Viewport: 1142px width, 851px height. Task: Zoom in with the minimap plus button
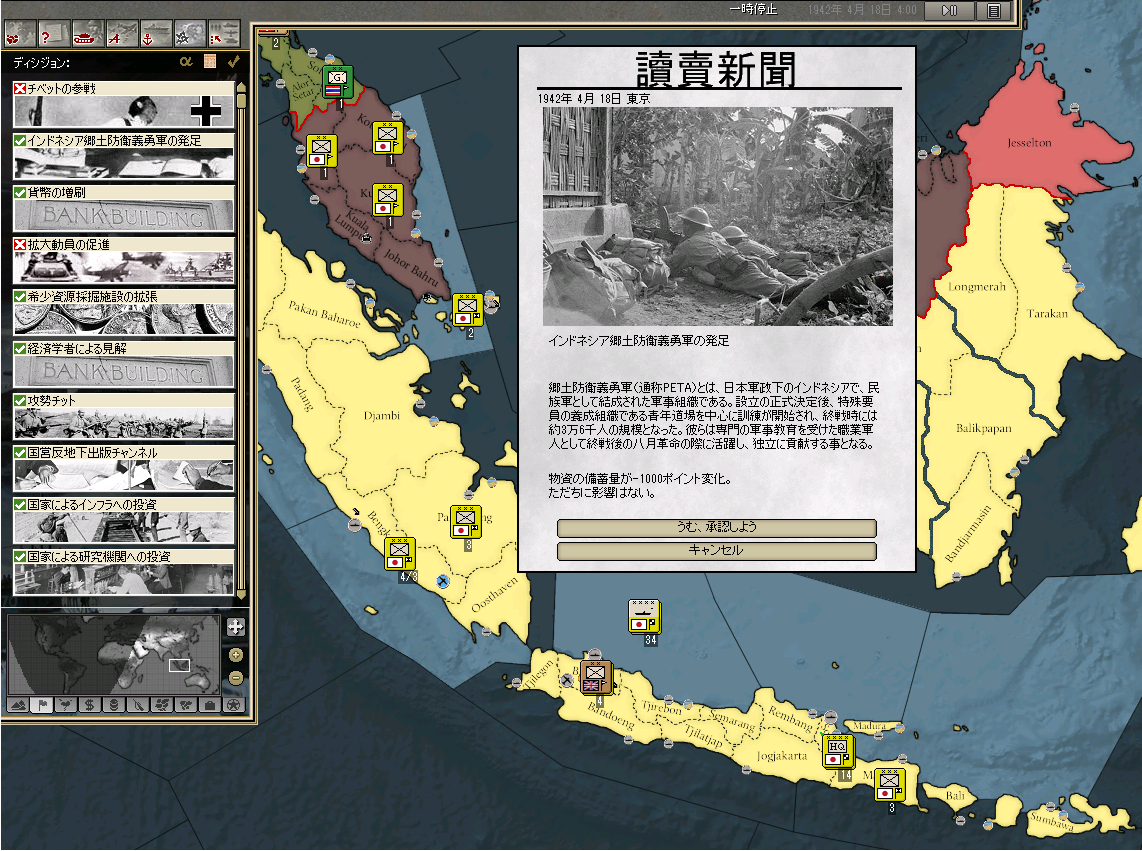pos(235,655)
